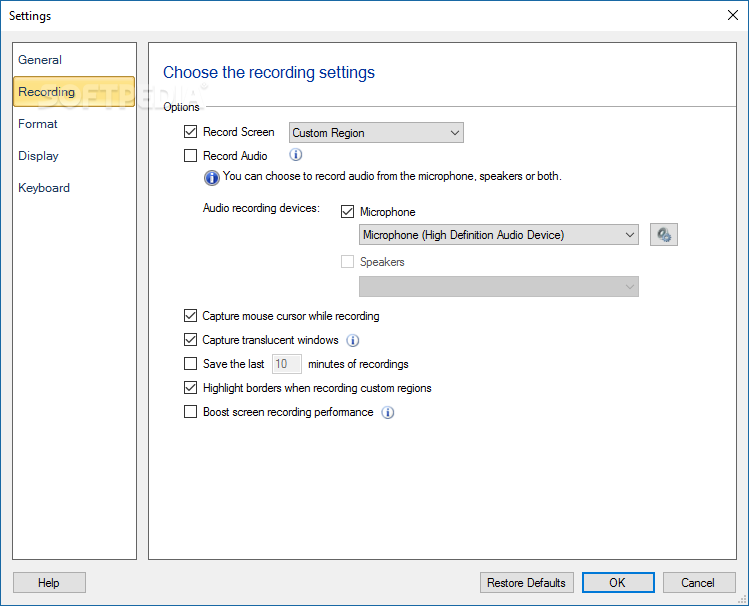
Task: Click the 'minutes of recordings' label text
Action: pyautogui.click(x=358, y=364)
